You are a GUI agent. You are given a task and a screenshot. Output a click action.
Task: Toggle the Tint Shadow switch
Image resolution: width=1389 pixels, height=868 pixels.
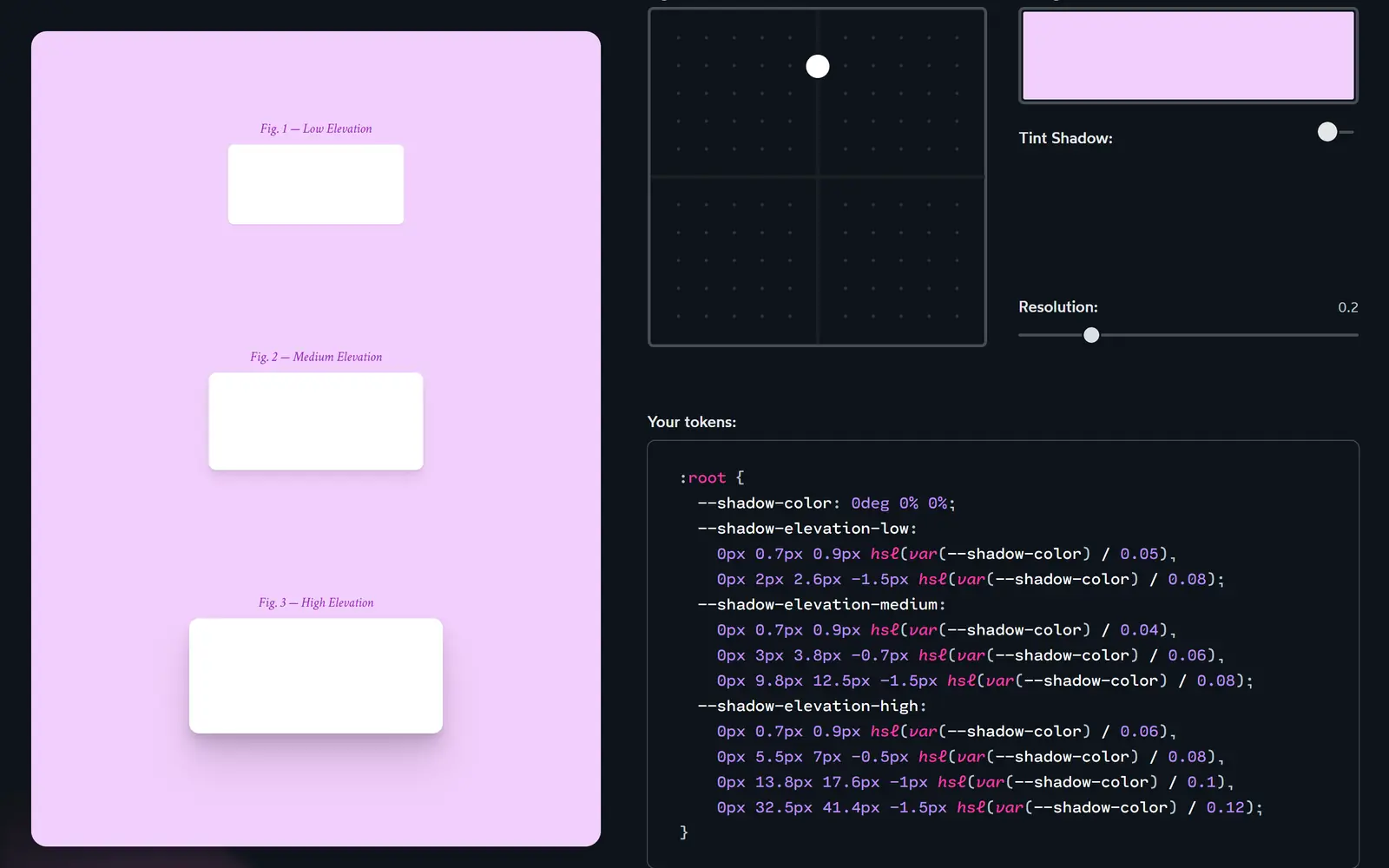click(x=1335, y=132)
